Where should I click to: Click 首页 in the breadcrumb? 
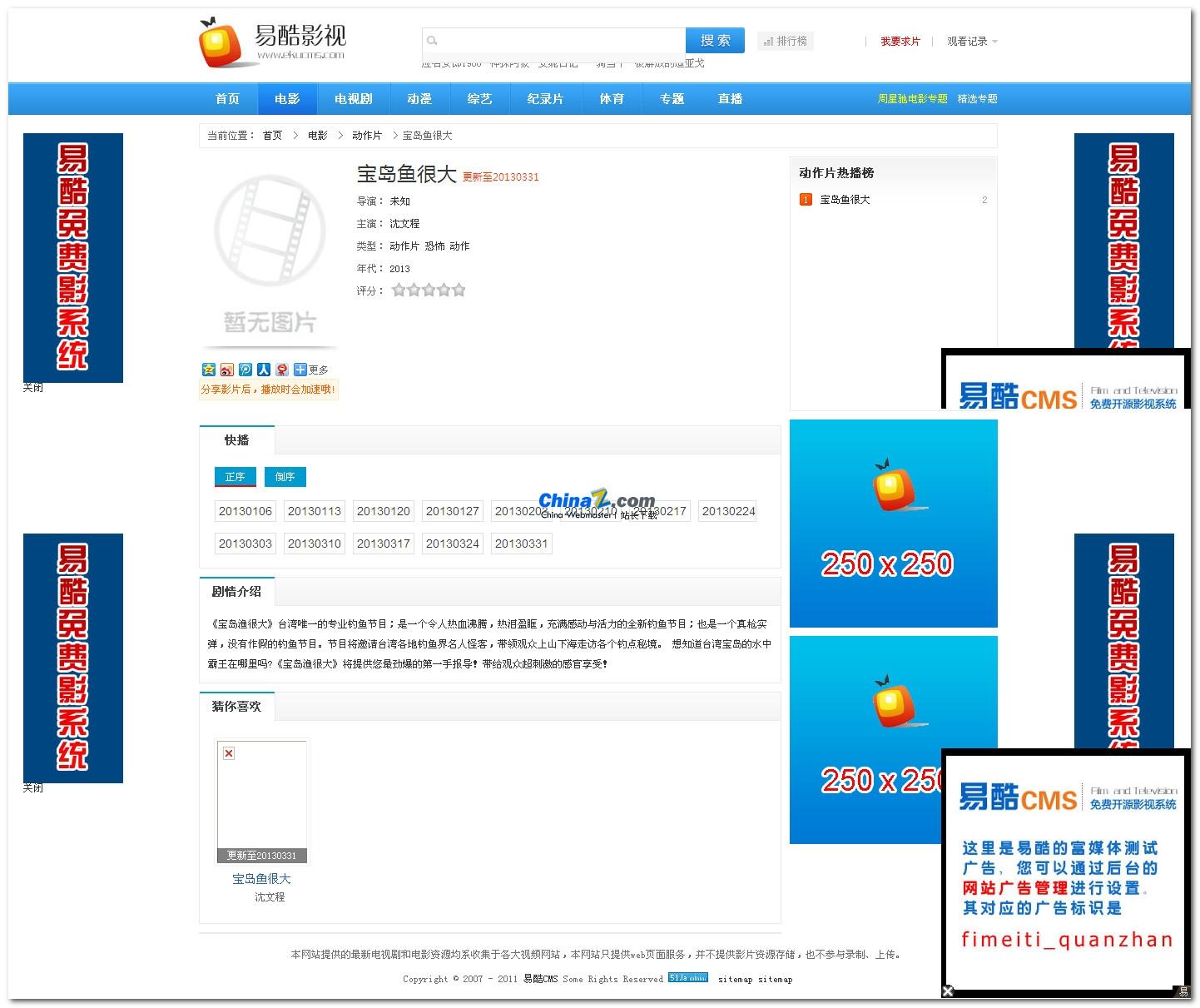pyautogui.click(x=272, y=136)
